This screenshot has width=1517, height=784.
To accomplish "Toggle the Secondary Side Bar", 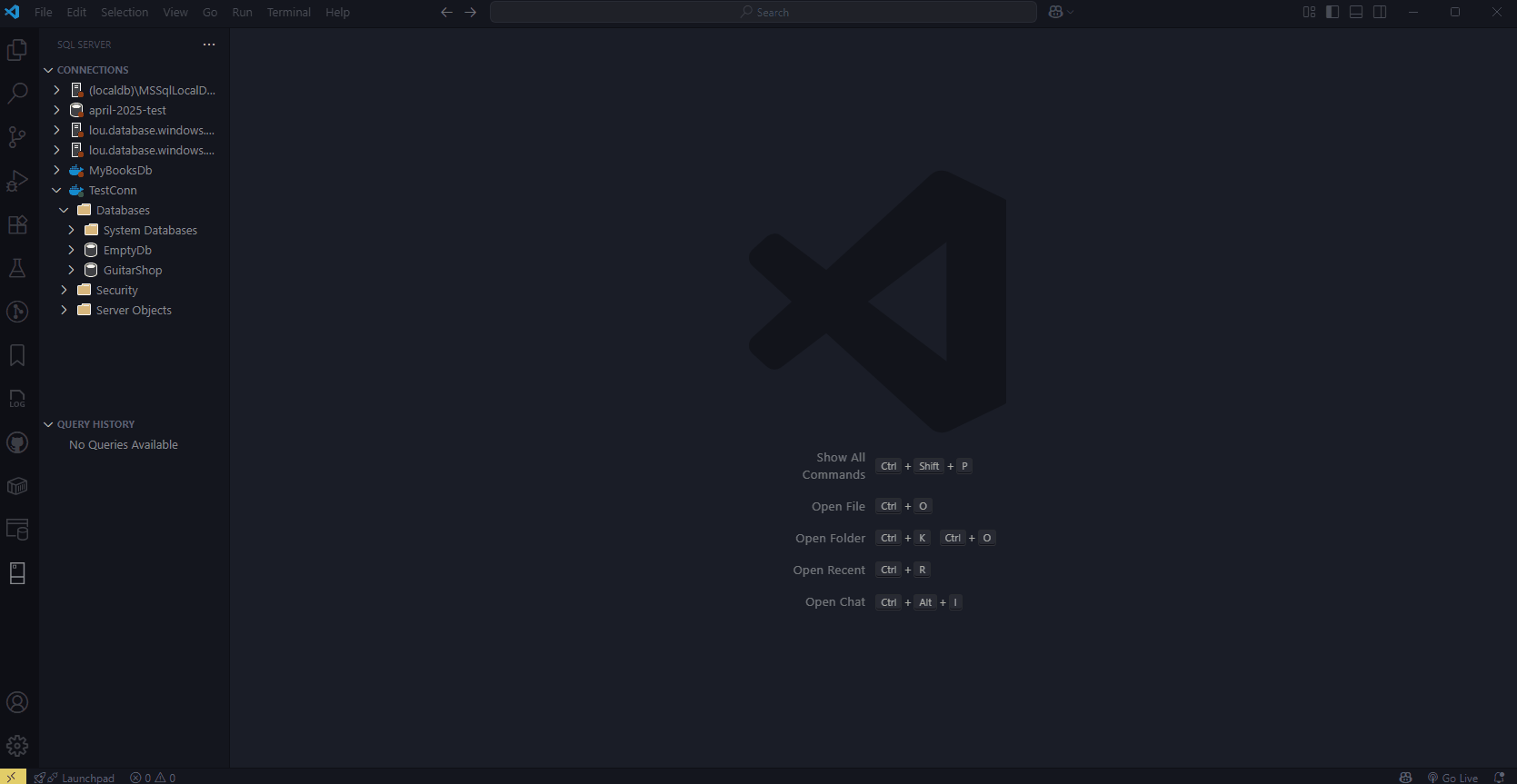I will click(x=1380, y=12).
